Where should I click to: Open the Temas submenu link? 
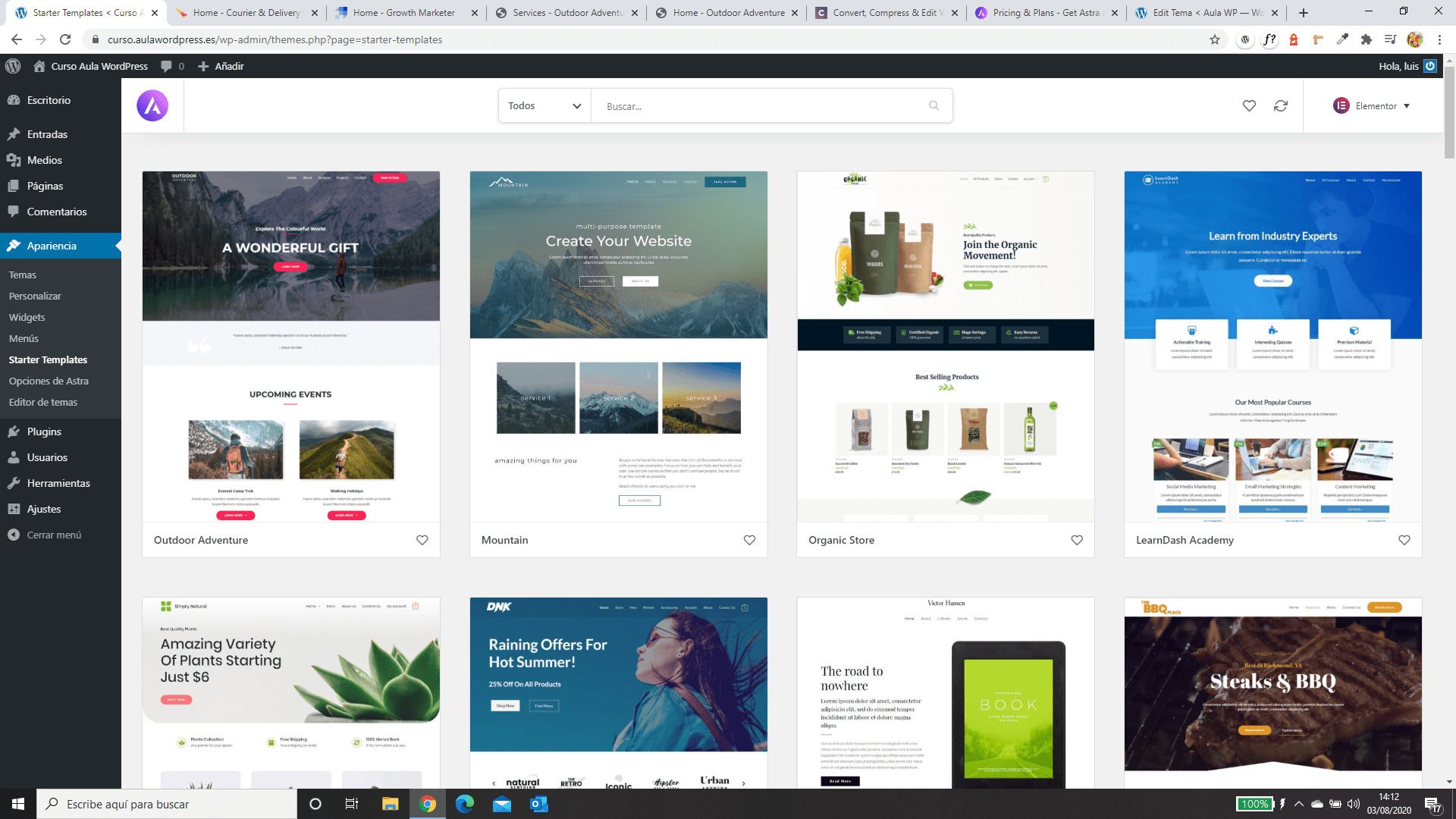click(23, 275)
